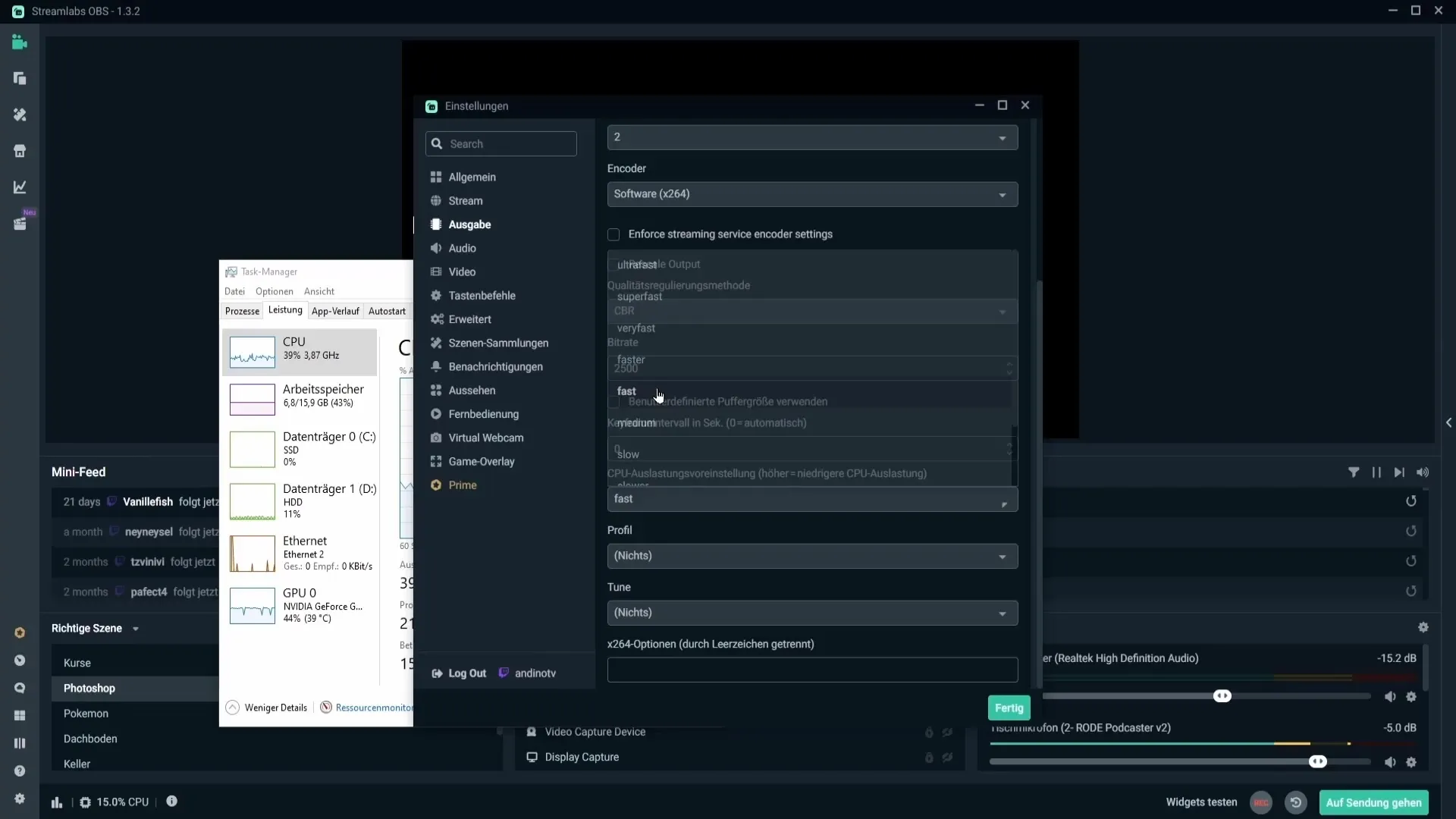1456x819 pixels.
Task: Open the layout grid icon in sidebar
Action: tap(20, 715)
